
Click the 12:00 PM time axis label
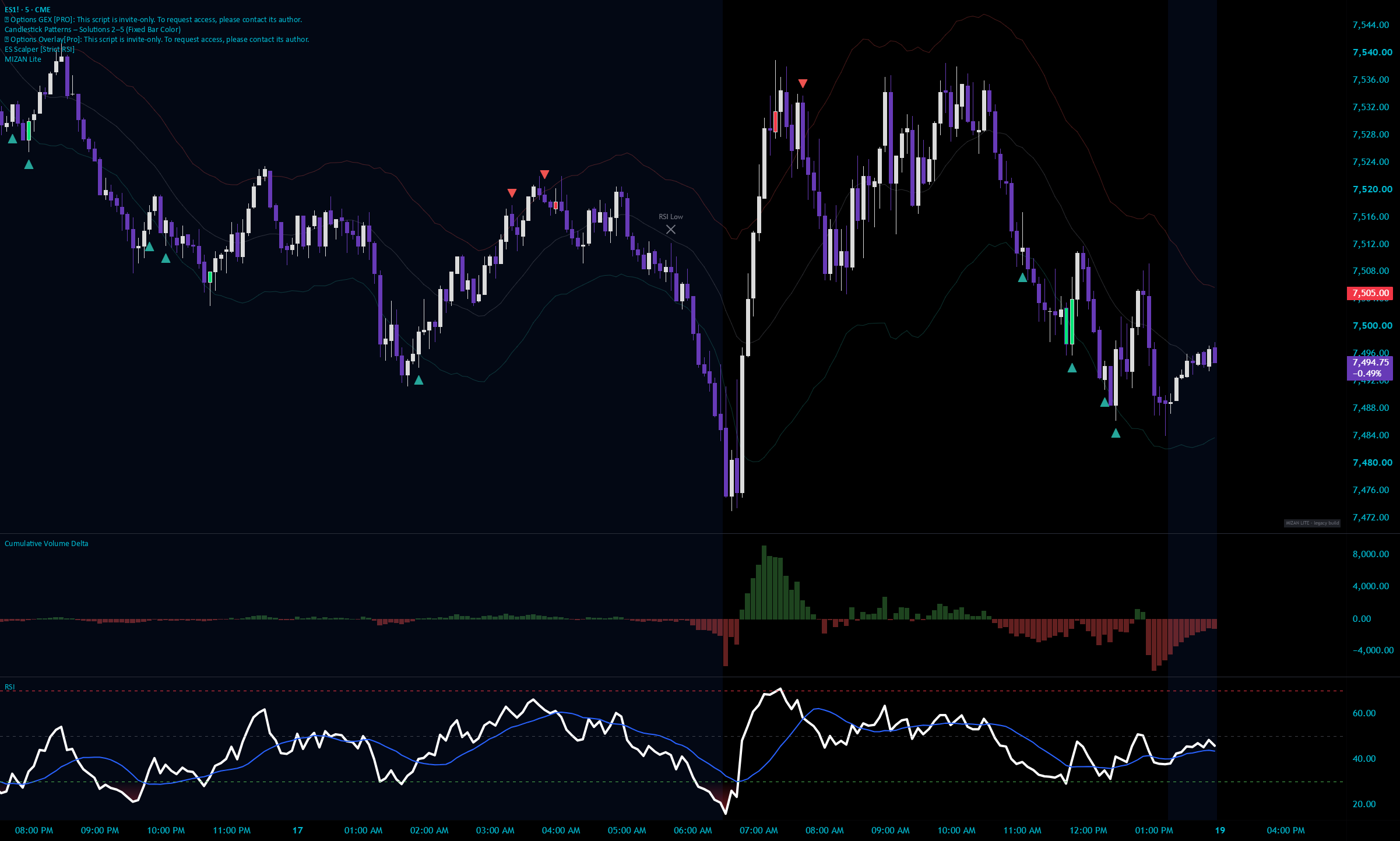tap(1088, 831)
